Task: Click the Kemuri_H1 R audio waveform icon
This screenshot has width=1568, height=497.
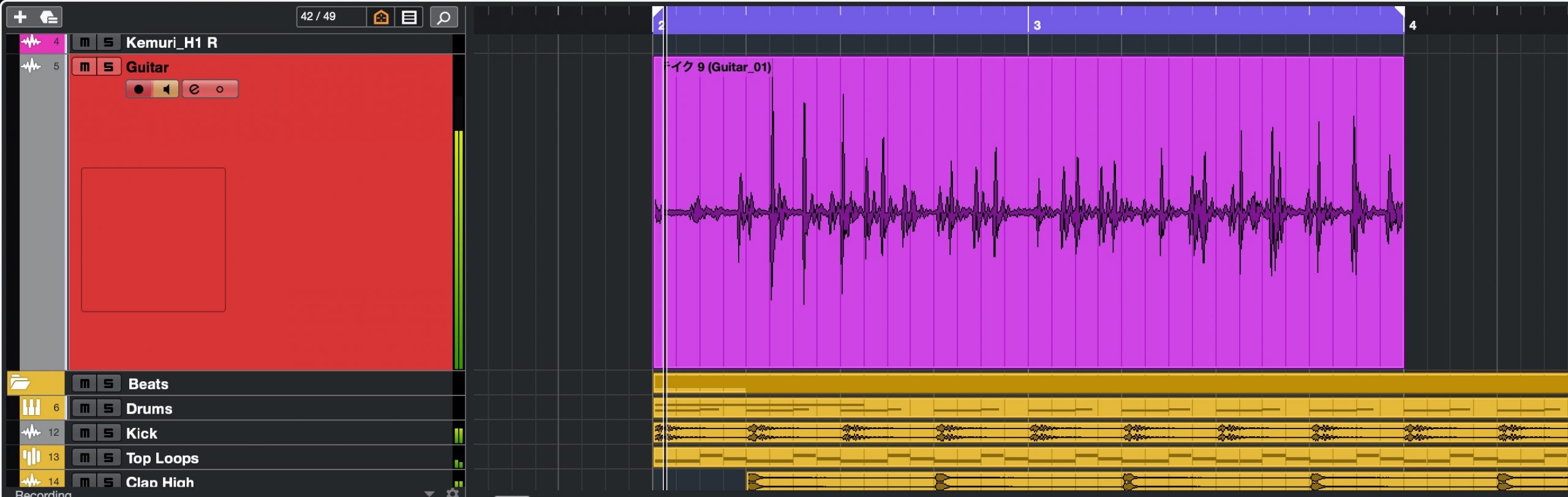Action: (x=31, y=42)
